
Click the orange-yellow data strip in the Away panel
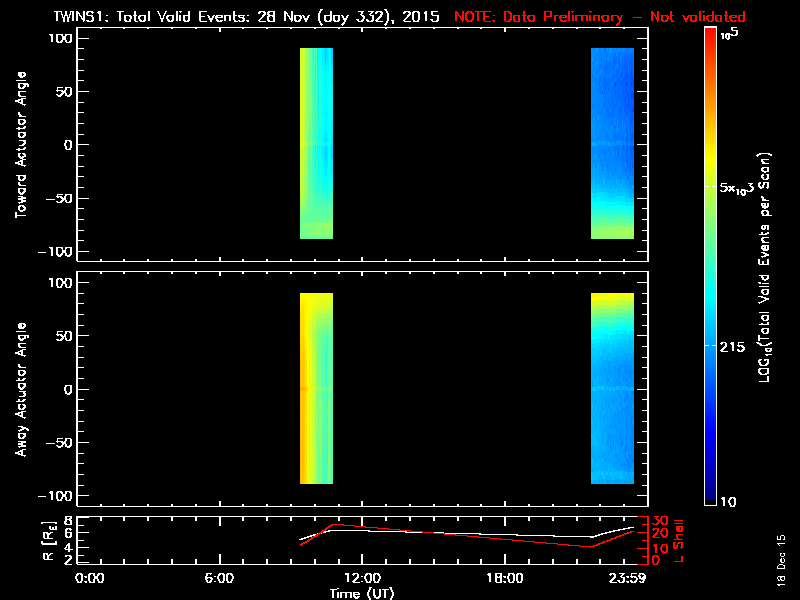pos(316,388)
